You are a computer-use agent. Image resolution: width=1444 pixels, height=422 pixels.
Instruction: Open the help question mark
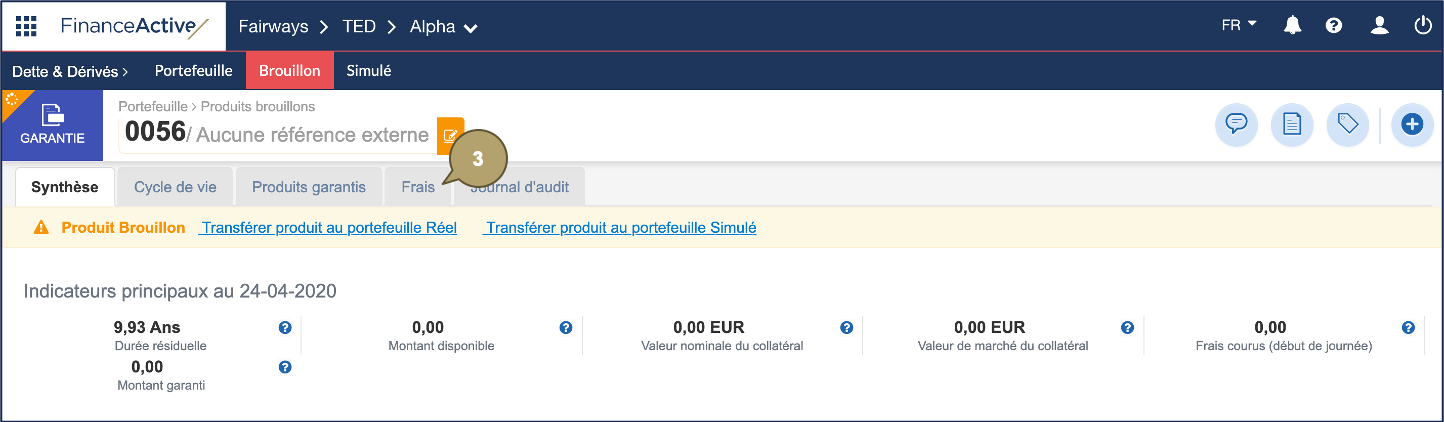(1334, 26)
